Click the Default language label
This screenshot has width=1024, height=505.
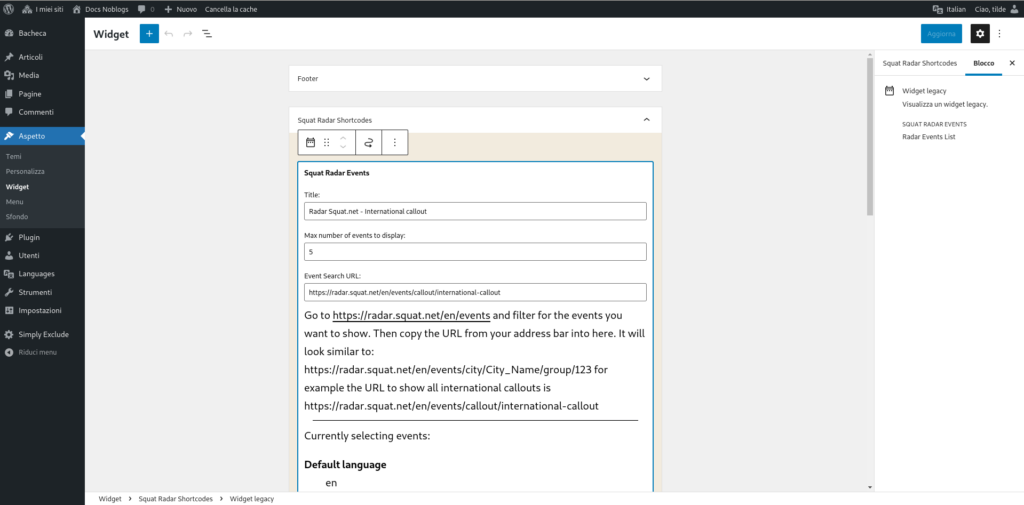[345, 465]
